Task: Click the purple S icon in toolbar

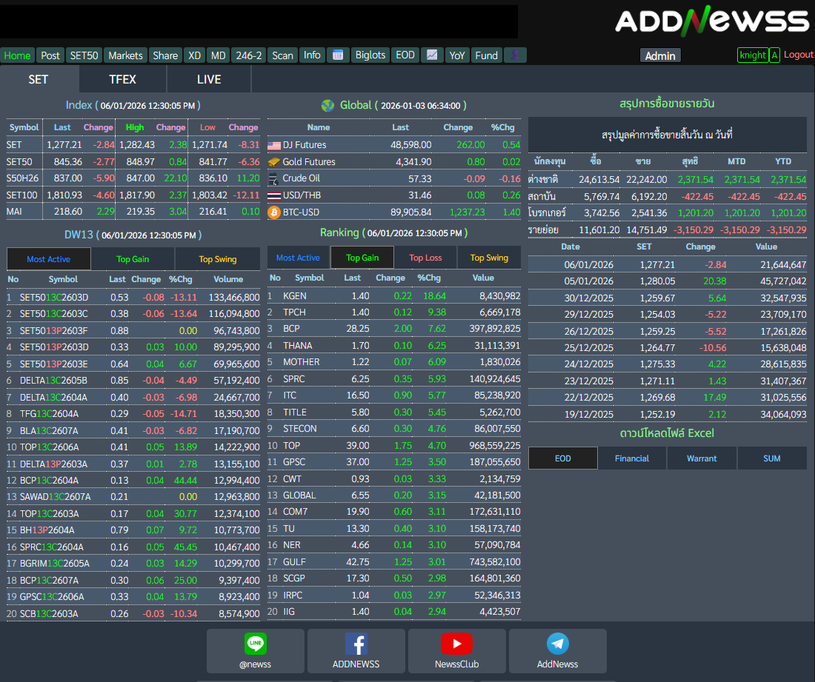Action: click(515, 56)
